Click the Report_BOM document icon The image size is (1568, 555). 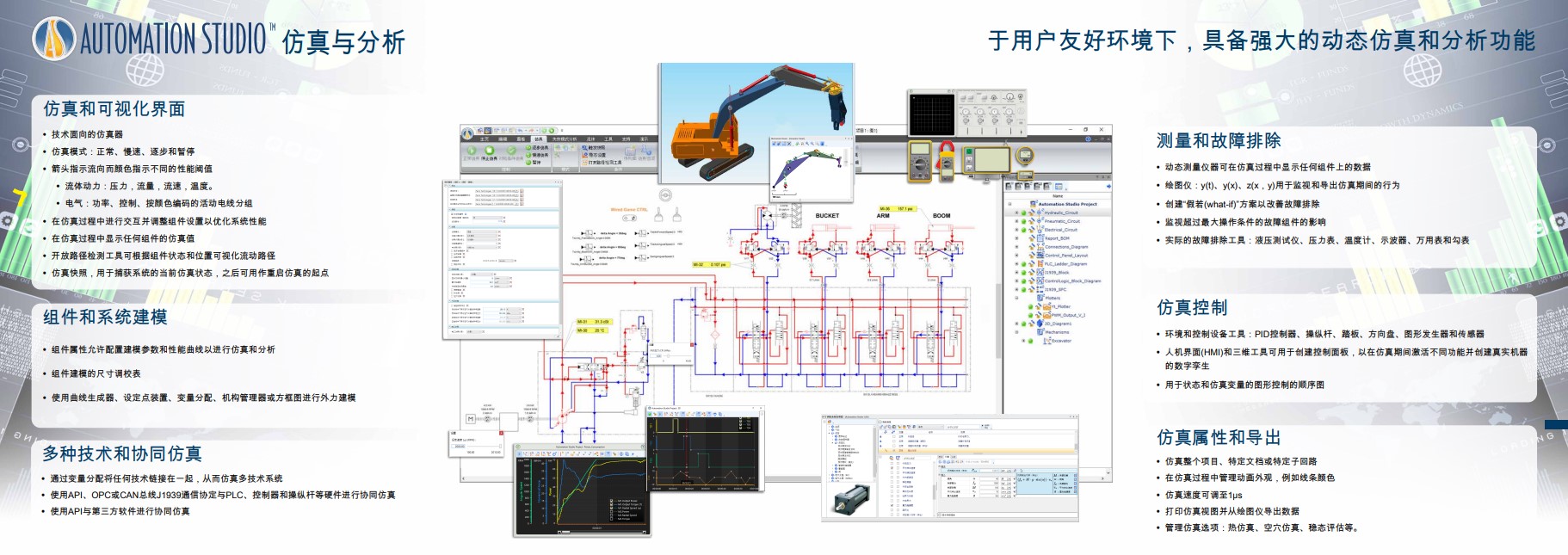point(1040,238)
